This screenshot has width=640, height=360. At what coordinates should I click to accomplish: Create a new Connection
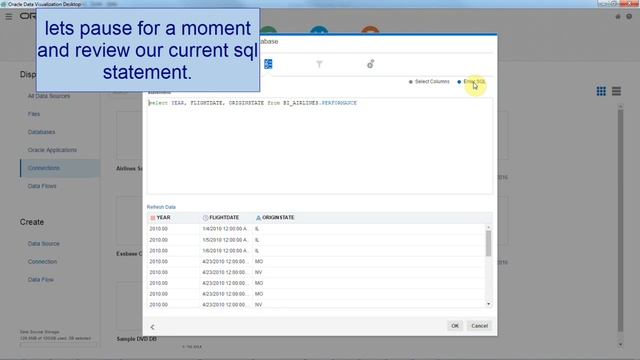tap(42, 261)
